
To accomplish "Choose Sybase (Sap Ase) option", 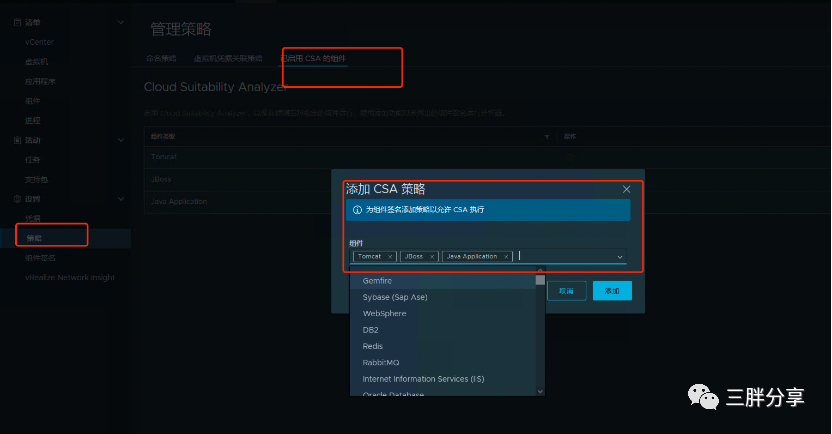I will tap(443, 297).
